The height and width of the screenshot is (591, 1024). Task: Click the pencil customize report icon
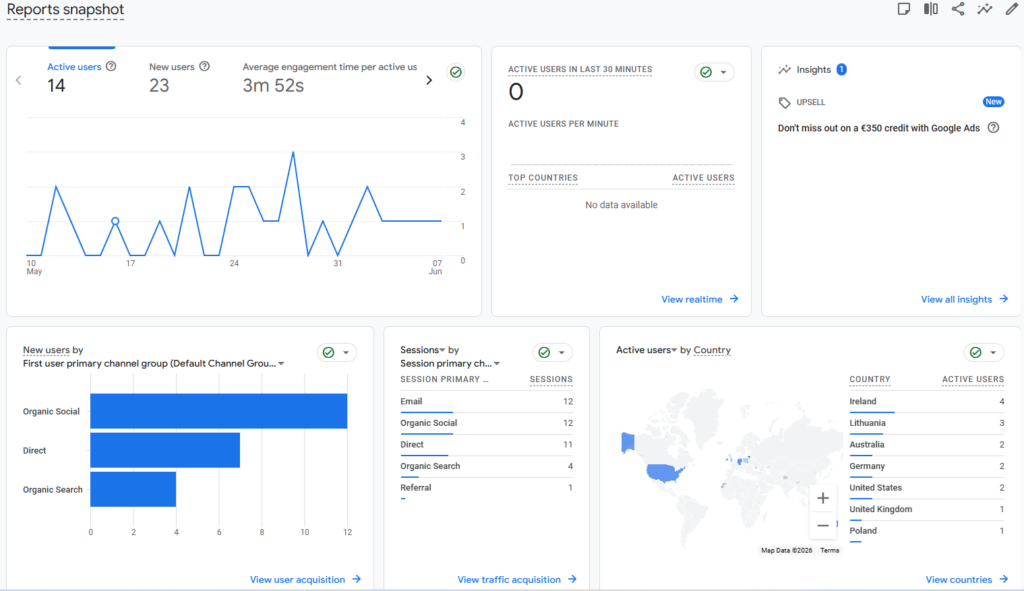[1011, 9]
